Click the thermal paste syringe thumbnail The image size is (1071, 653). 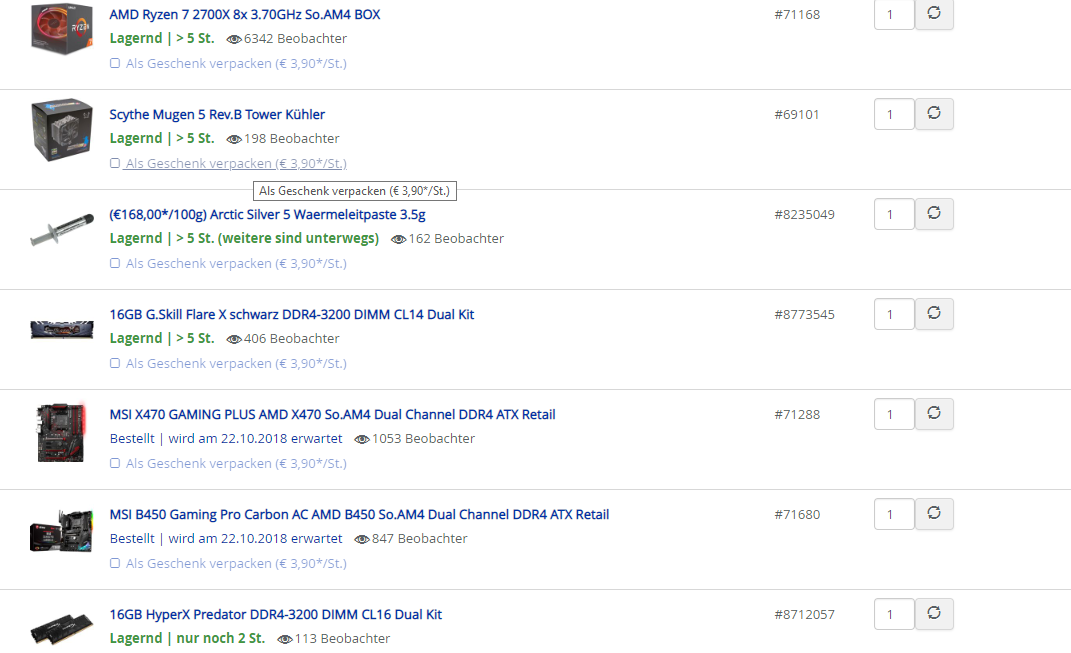click(62, 230)
